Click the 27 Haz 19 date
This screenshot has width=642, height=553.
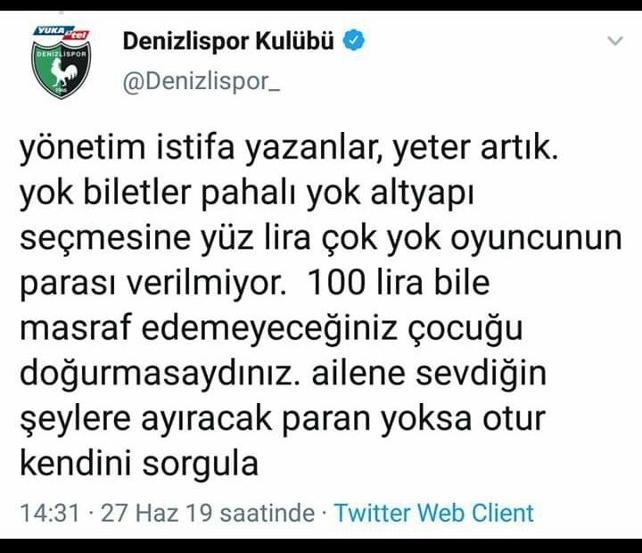156,513
